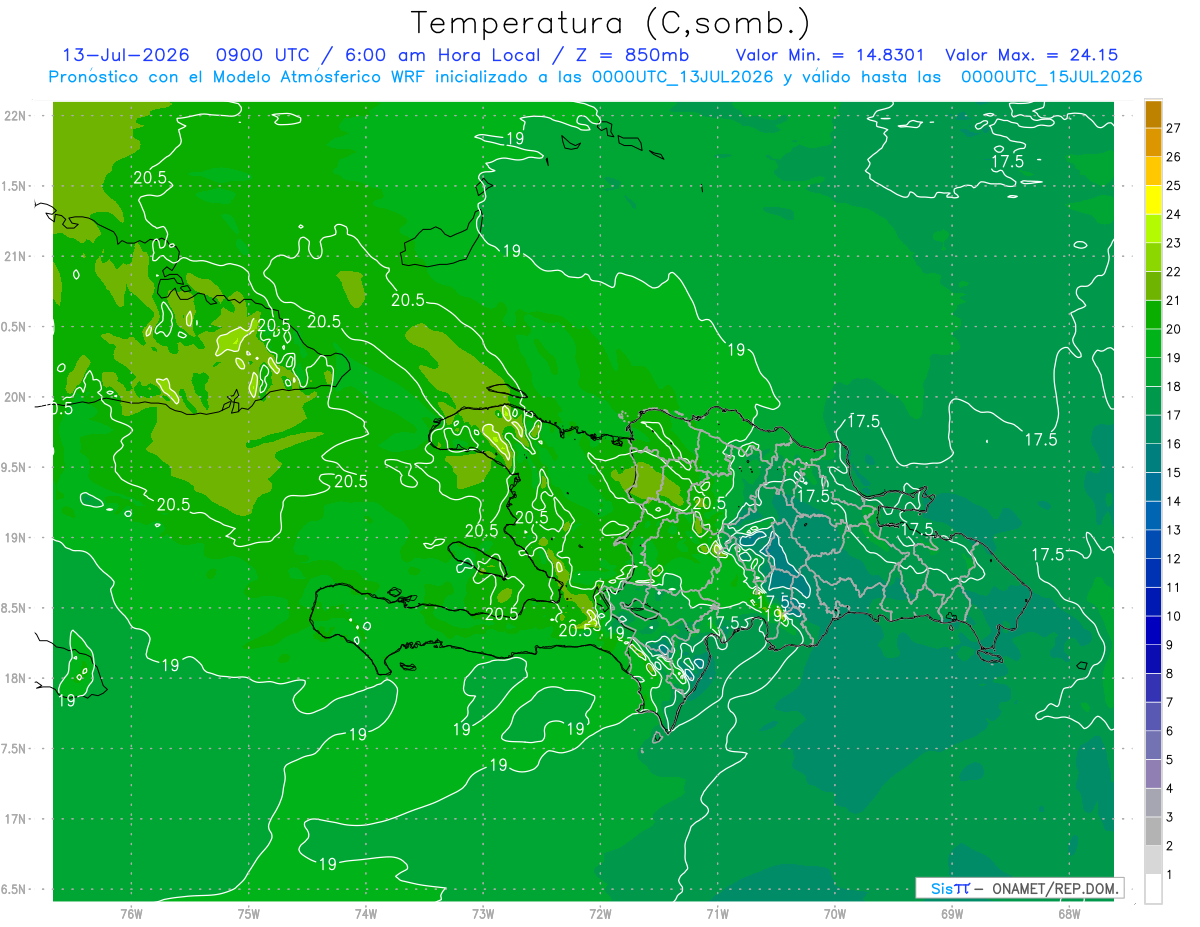Click the '76W' longitude axis label
Viewport: 1200px width, 927px height.
[131, 913]
